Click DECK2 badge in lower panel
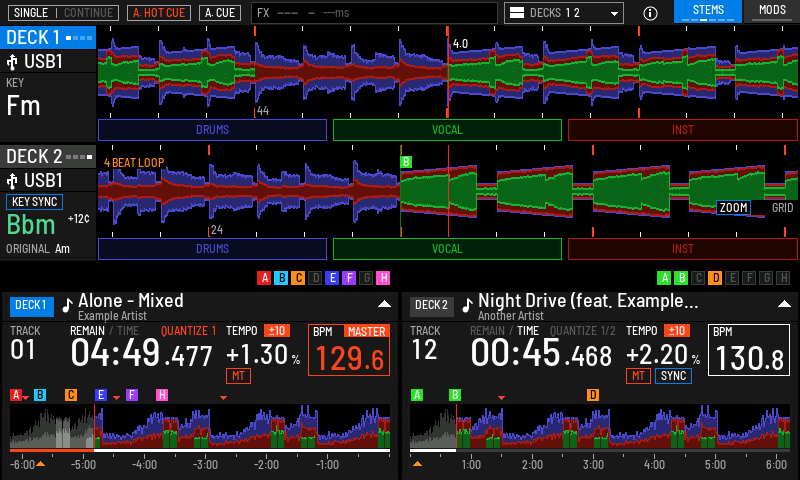The width and height of the screenshot is (800, 480). click(x=432, y=306)
